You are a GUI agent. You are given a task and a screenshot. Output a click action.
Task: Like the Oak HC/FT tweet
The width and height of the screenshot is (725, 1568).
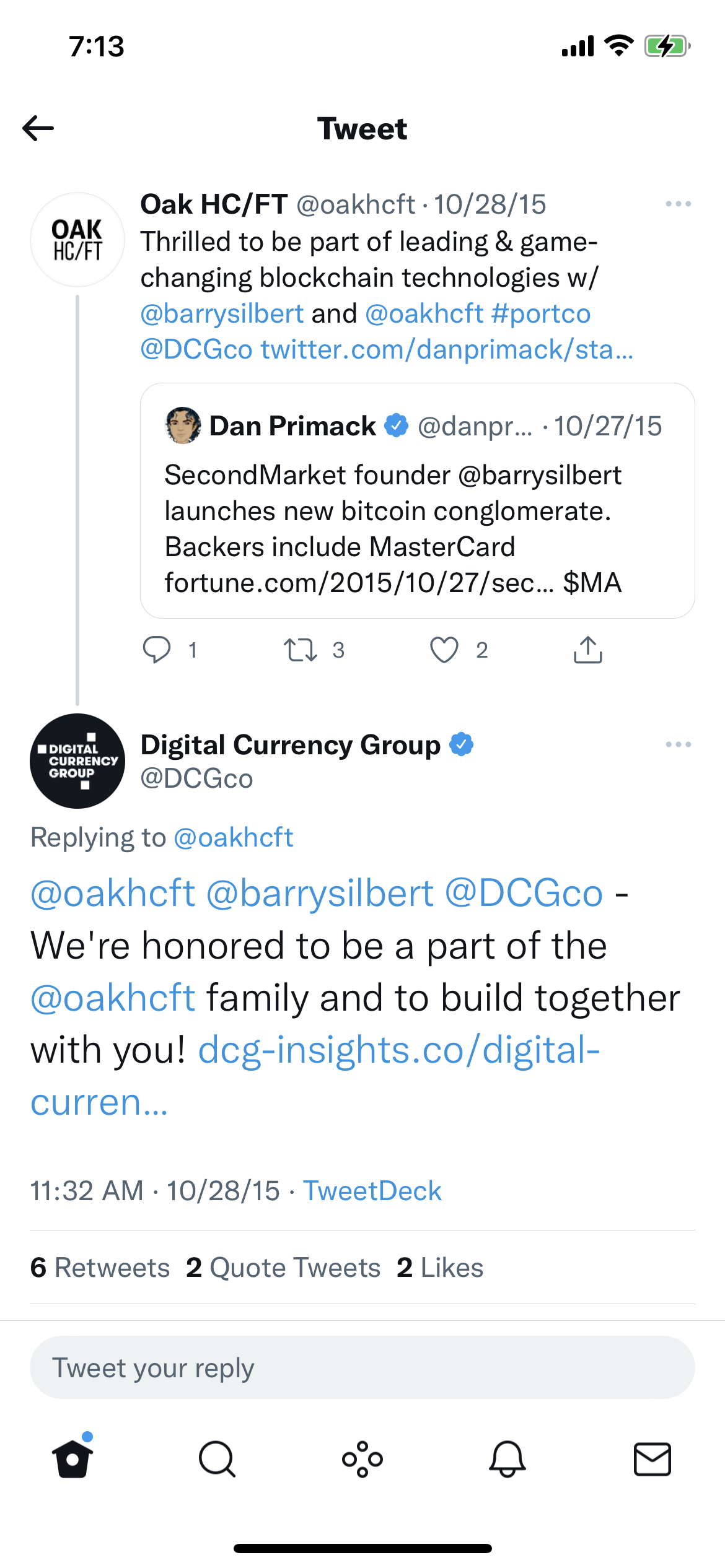coord(444,650)
